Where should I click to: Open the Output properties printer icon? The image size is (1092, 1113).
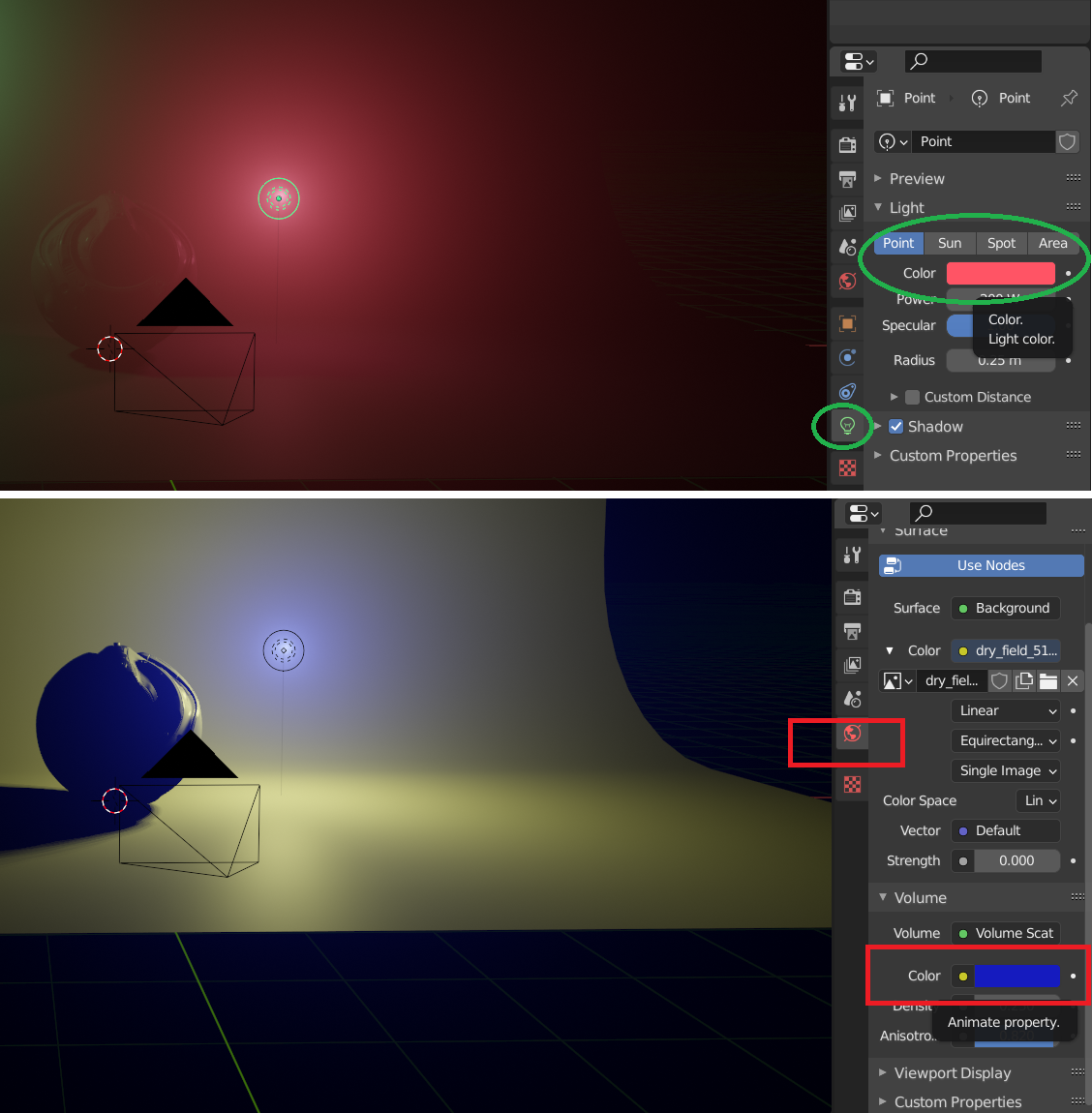847,179
